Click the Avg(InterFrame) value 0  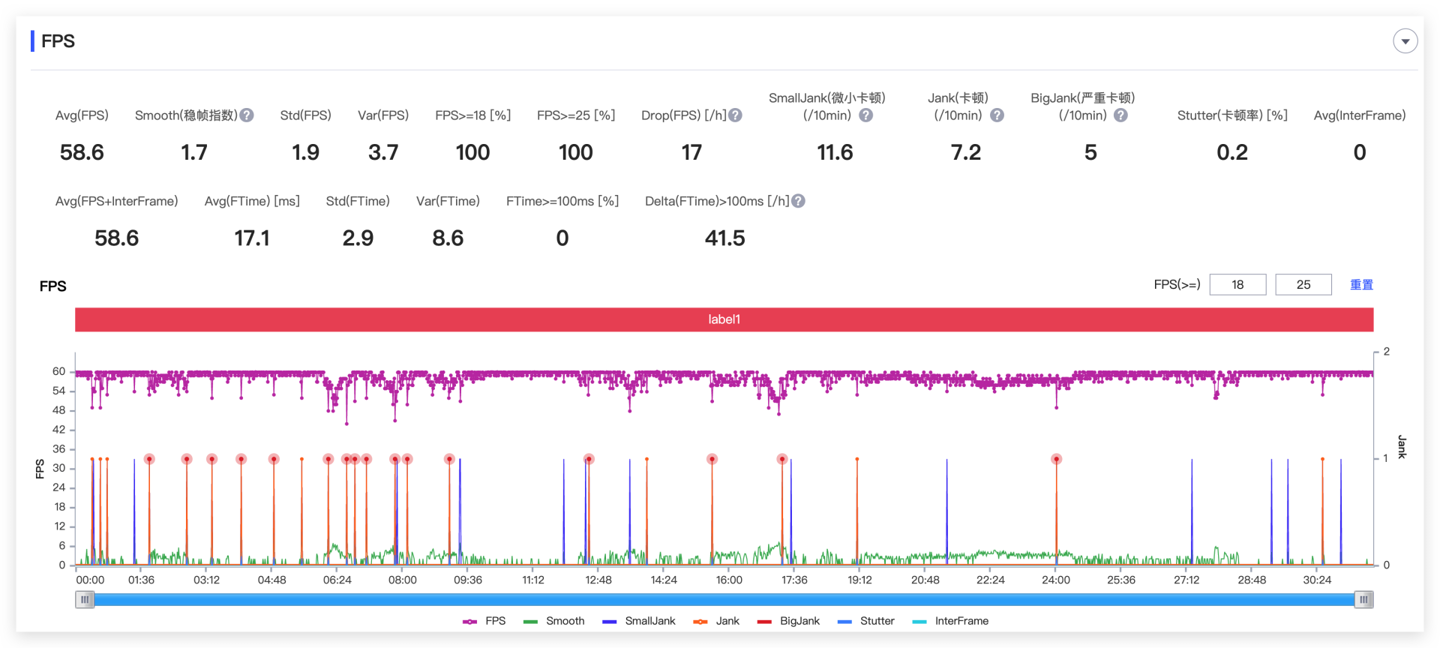1360,152
